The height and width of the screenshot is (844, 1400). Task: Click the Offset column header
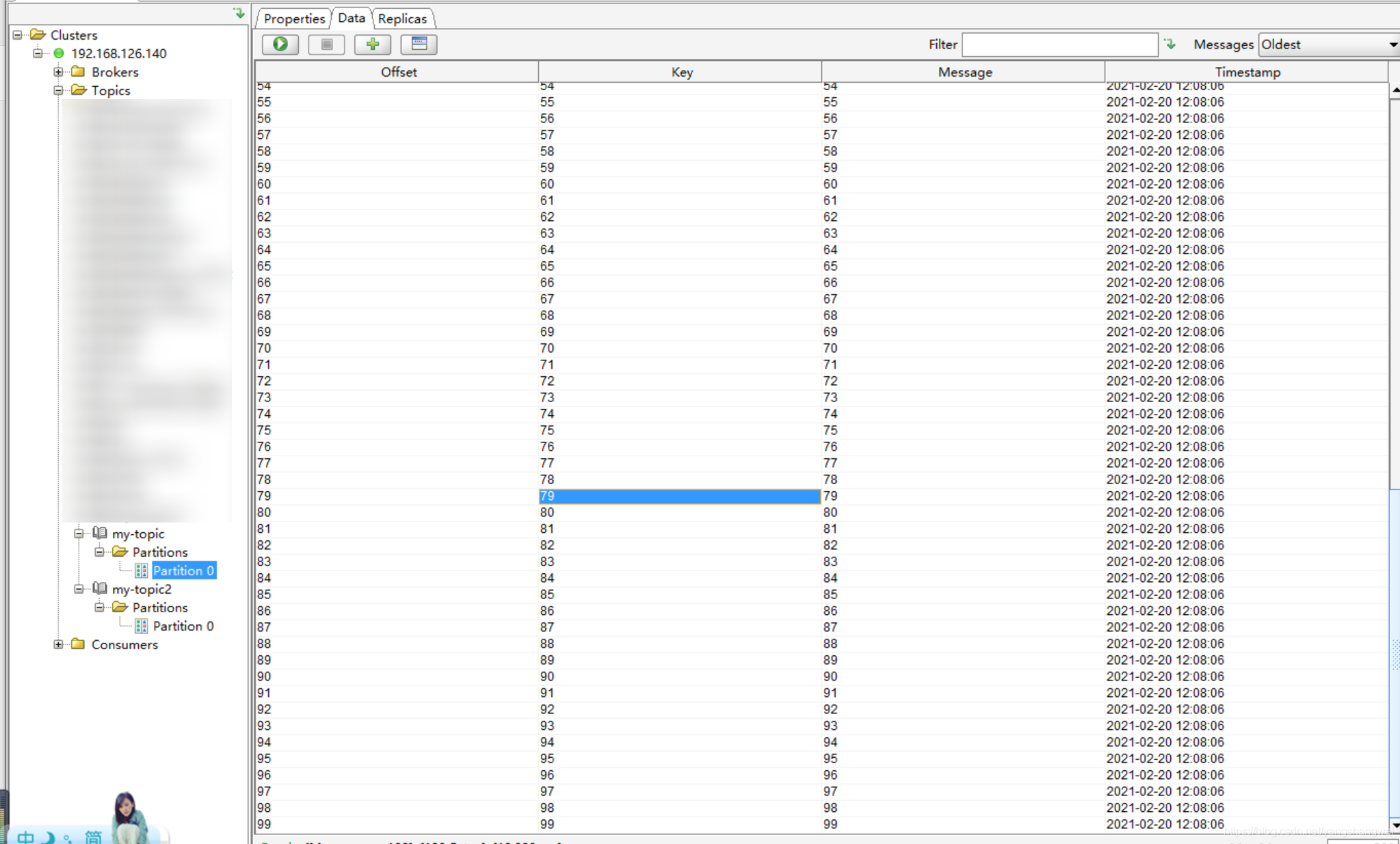tap(398, 72)
